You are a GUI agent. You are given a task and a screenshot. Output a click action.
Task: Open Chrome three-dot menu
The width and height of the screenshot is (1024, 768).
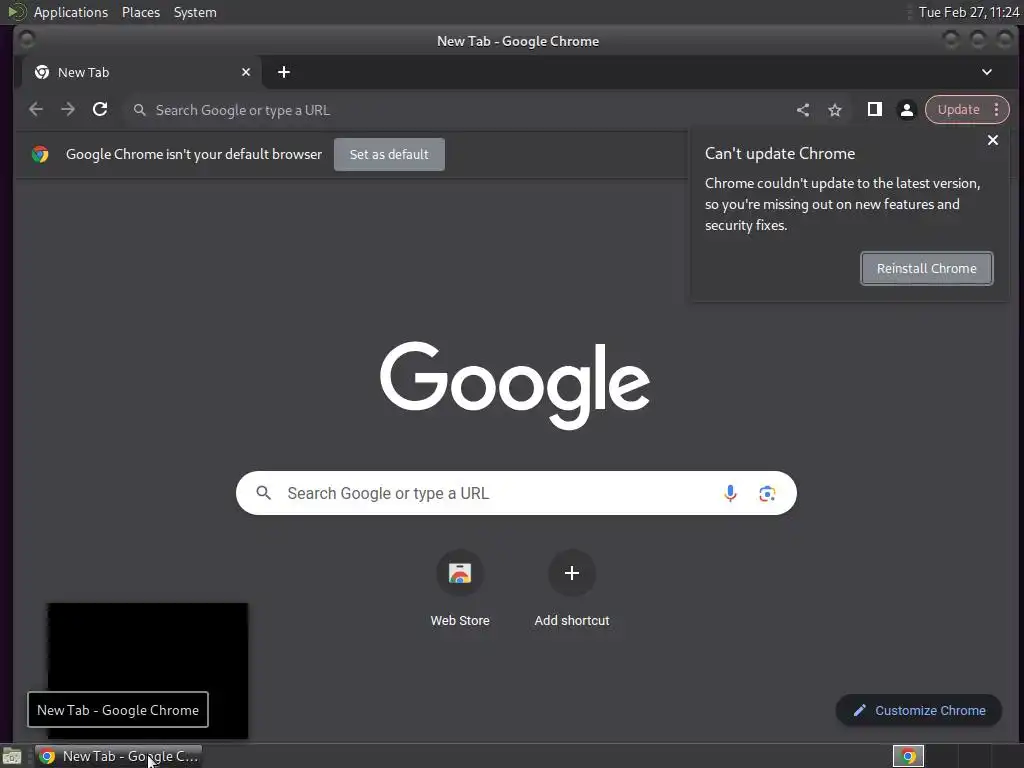click(997, 110)
